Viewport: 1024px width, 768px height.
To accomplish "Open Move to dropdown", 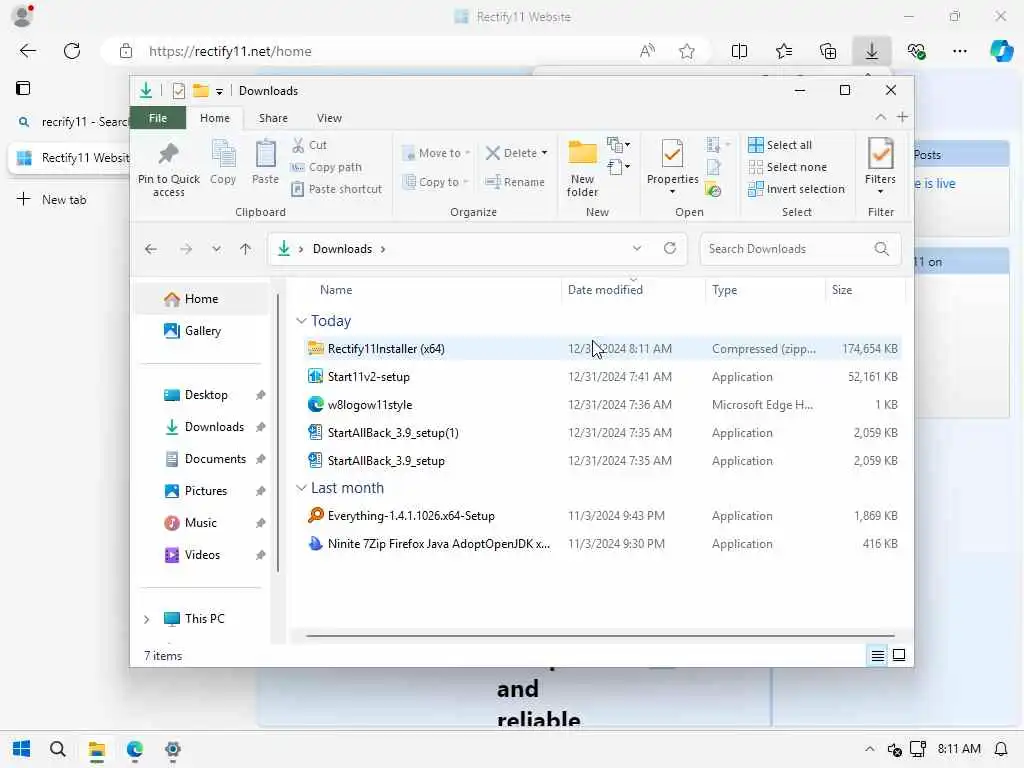I will (x=436, y=153).
